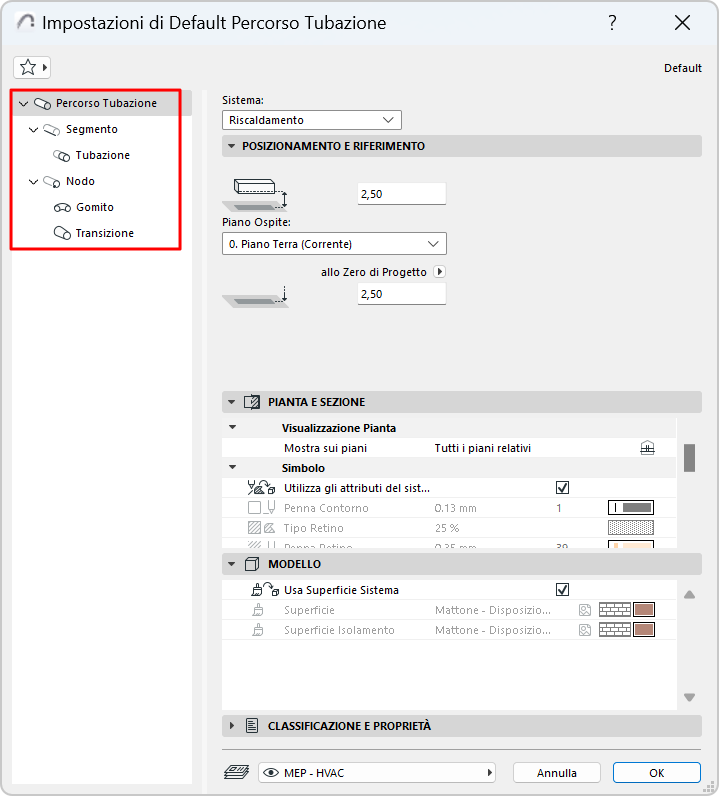Click the Tubazione icon in tree
719x796 pixels.
[x=61, y=156]
